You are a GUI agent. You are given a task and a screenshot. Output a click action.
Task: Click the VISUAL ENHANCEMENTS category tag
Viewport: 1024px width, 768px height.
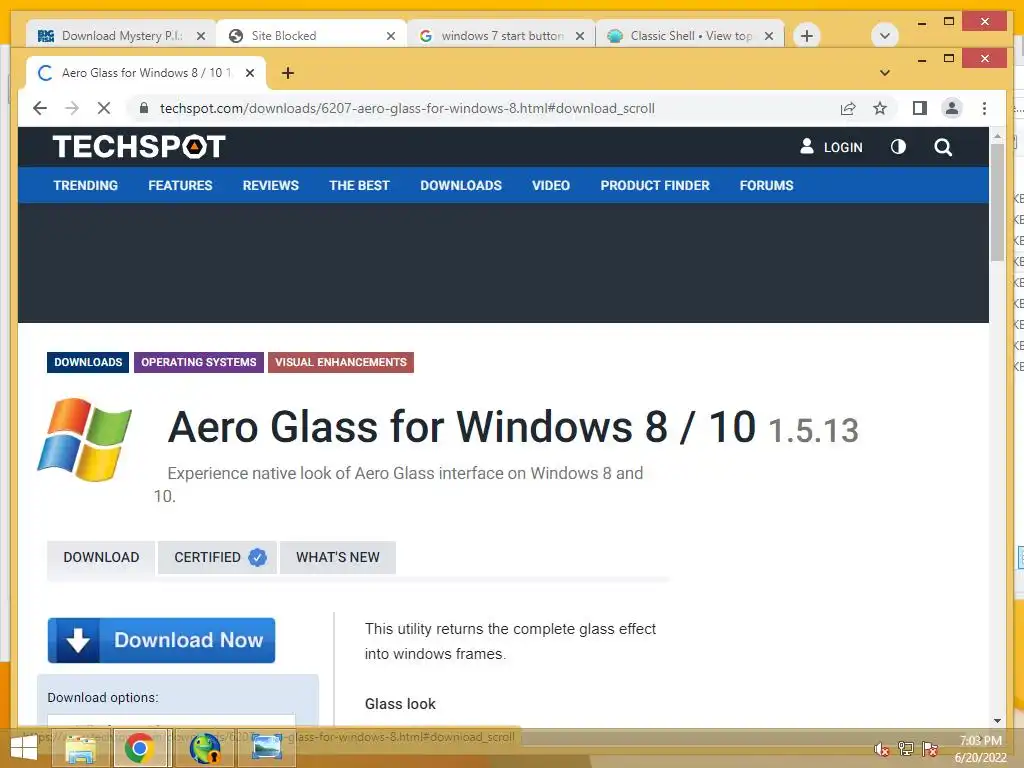(x=341, y=362)
